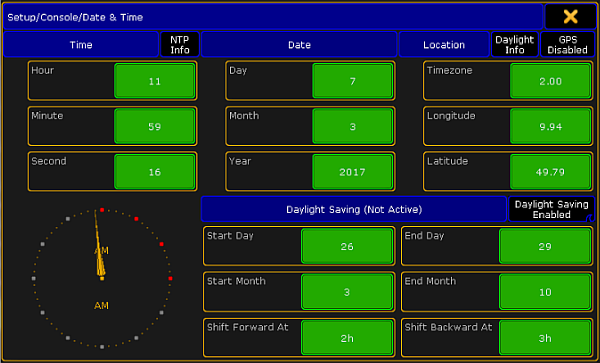Edit the Month value under Date

352,126
